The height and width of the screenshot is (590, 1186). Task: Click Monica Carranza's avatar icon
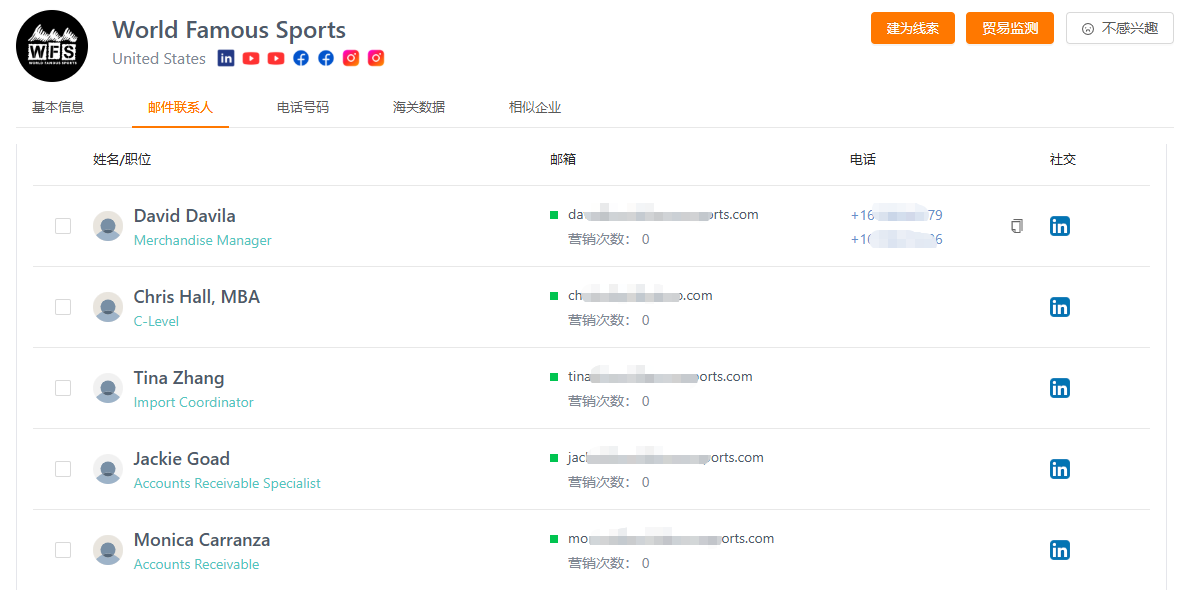tap(108, 550)
